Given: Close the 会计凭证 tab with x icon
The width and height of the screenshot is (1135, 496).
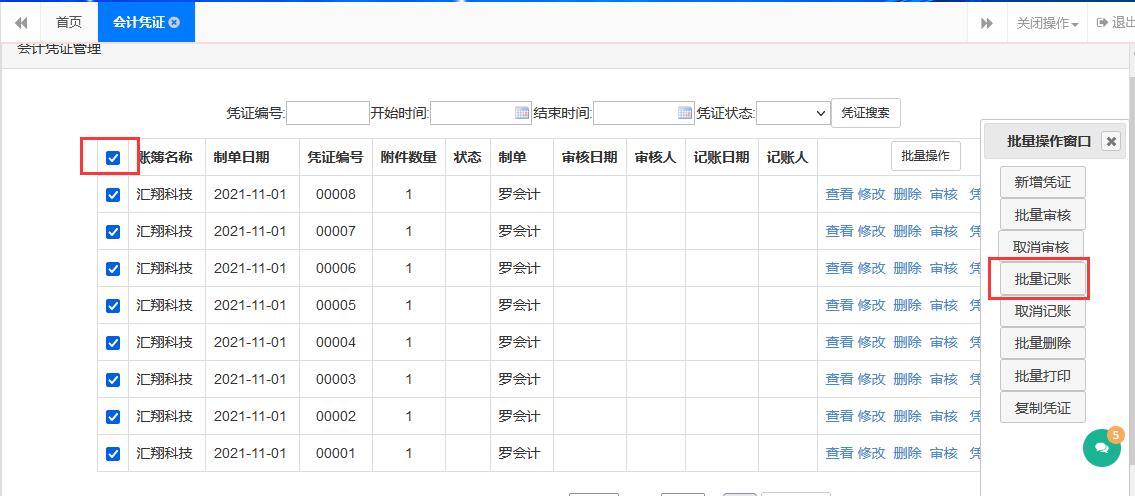Looking at the screenshot, I should pos(175,22).
